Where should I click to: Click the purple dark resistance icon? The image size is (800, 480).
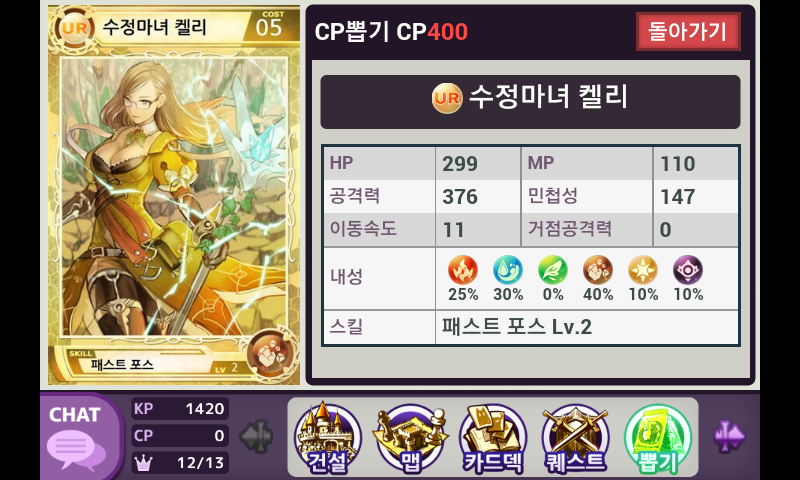tap(688, 270)
